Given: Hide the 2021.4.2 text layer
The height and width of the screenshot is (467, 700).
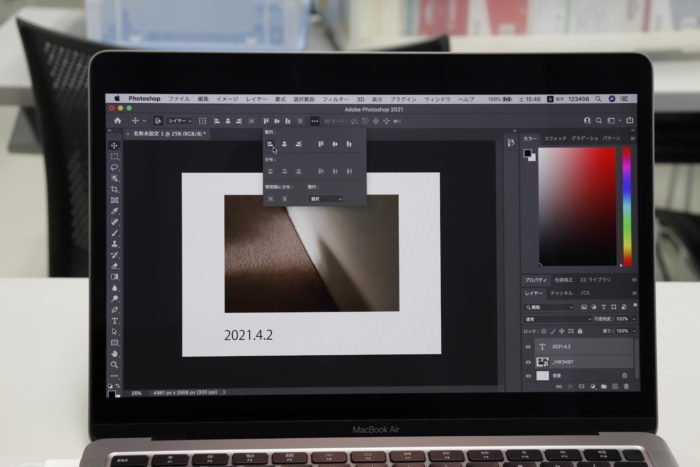Looking at the screenshot, I should [527, 346].
